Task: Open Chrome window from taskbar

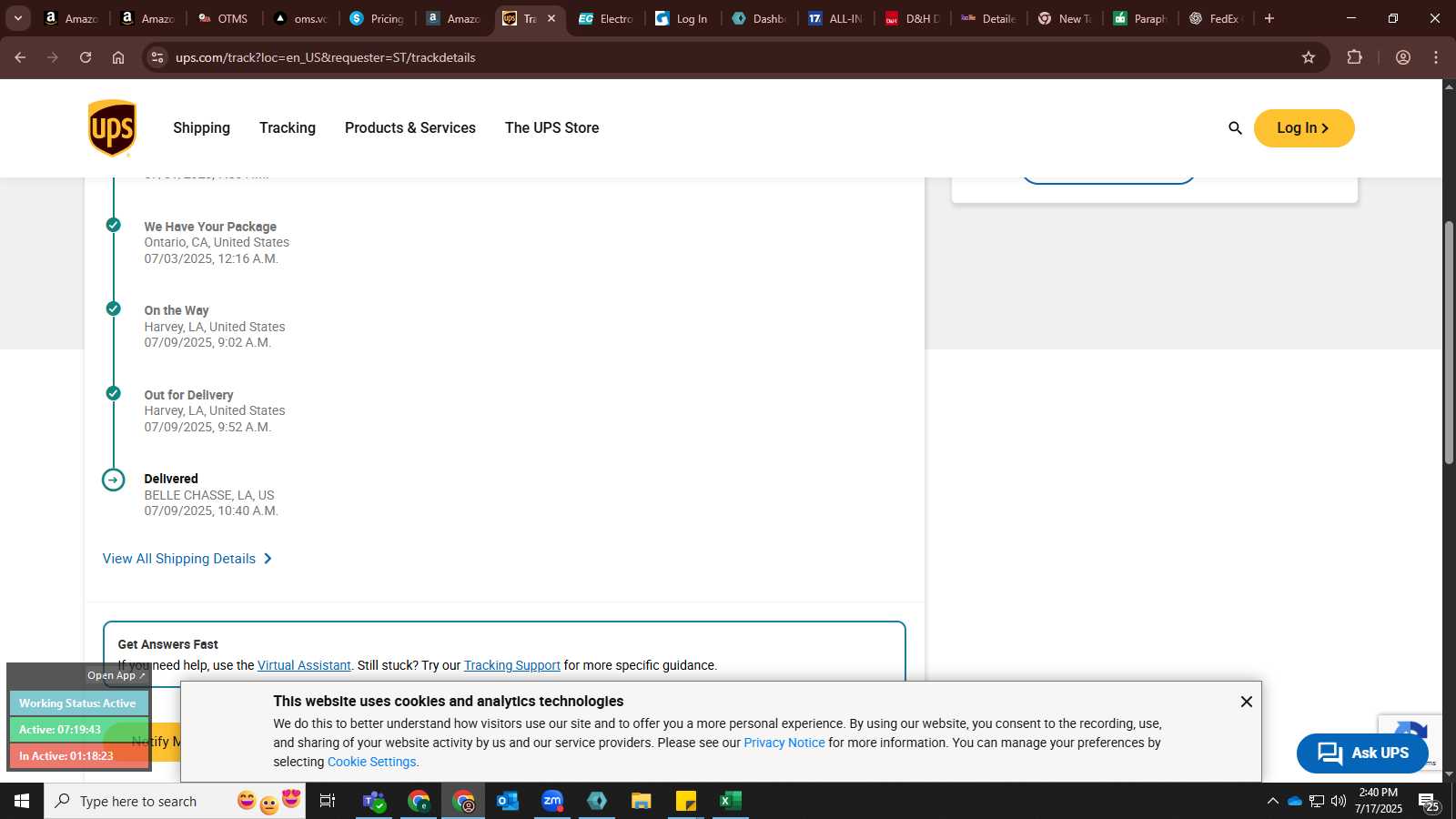Action: point(463,801)
